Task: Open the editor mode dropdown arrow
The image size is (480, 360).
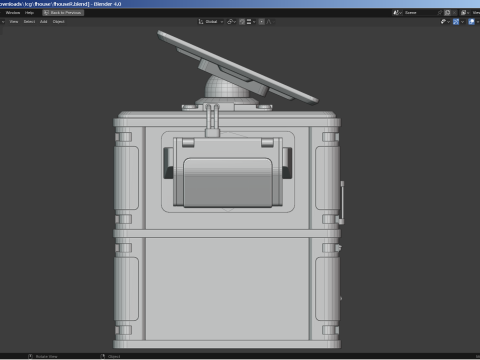Action: pyautogui.click(x=3, y=22)
